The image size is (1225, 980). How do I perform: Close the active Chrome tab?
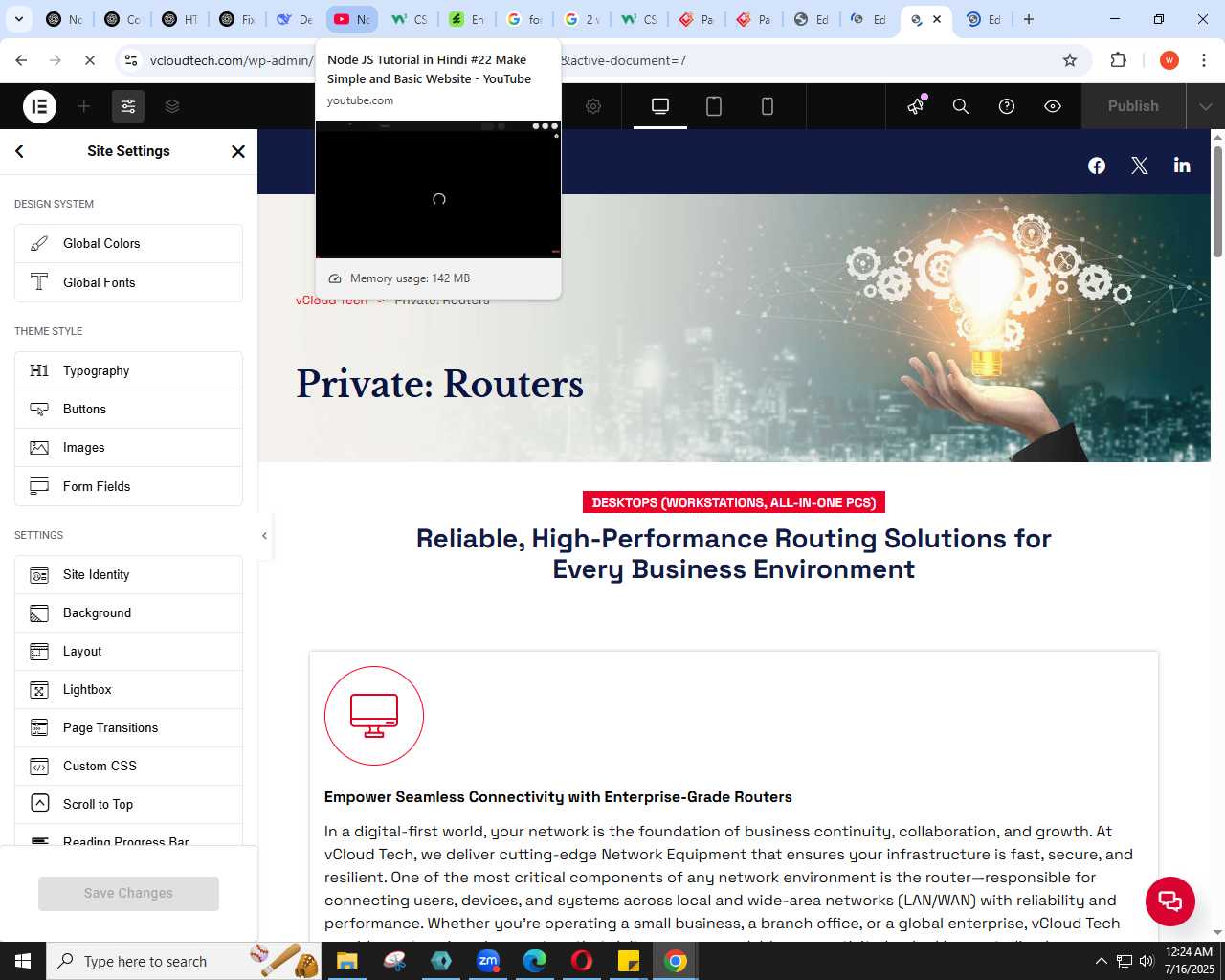coord(937,19)
